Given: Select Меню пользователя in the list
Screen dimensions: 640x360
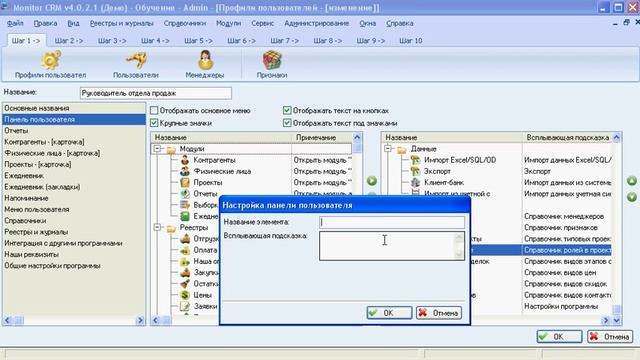Looking at the screenshot, I should [x=73, y=209].
